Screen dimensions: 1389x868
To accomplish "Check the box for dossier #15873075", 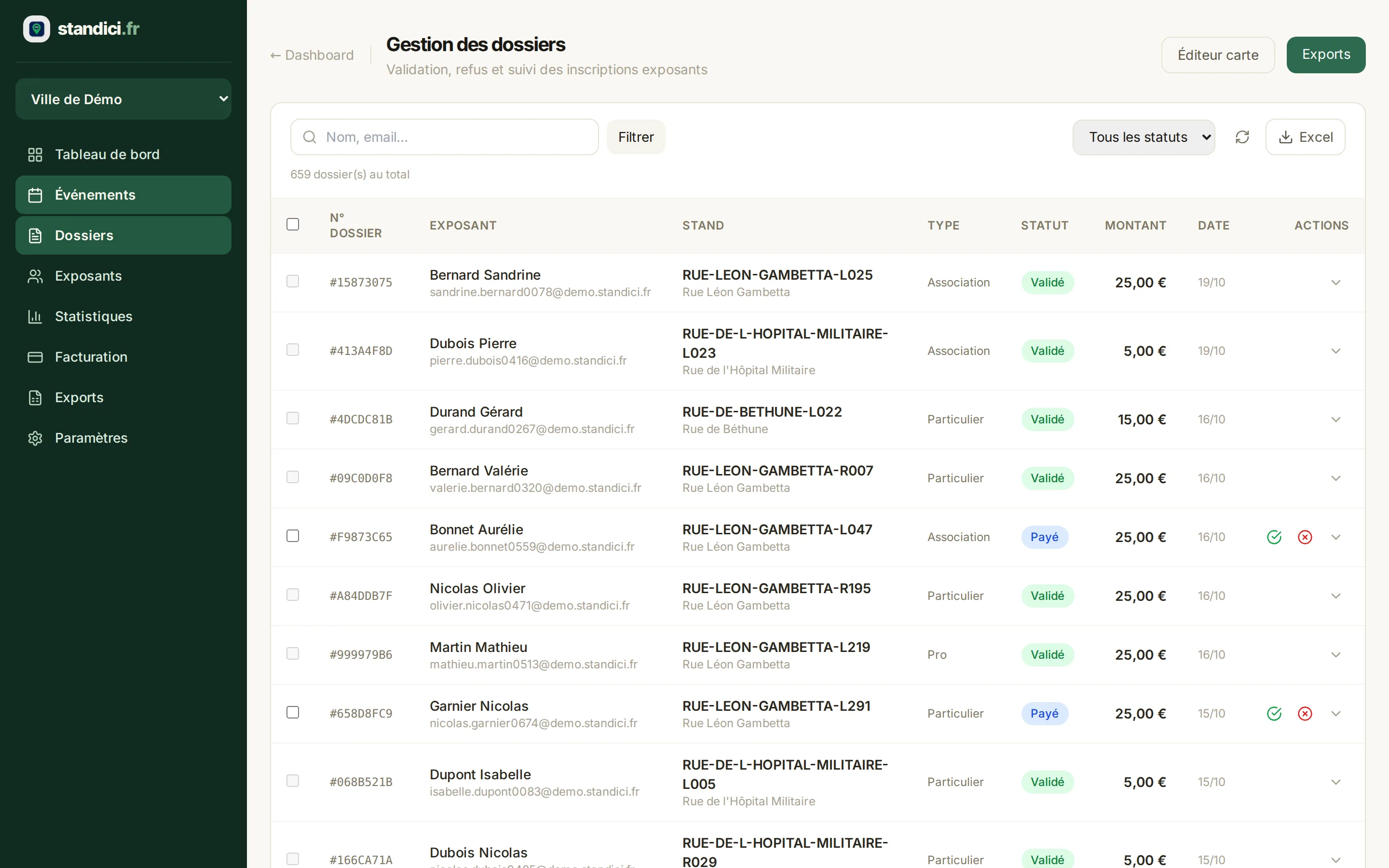I will 293,281.
